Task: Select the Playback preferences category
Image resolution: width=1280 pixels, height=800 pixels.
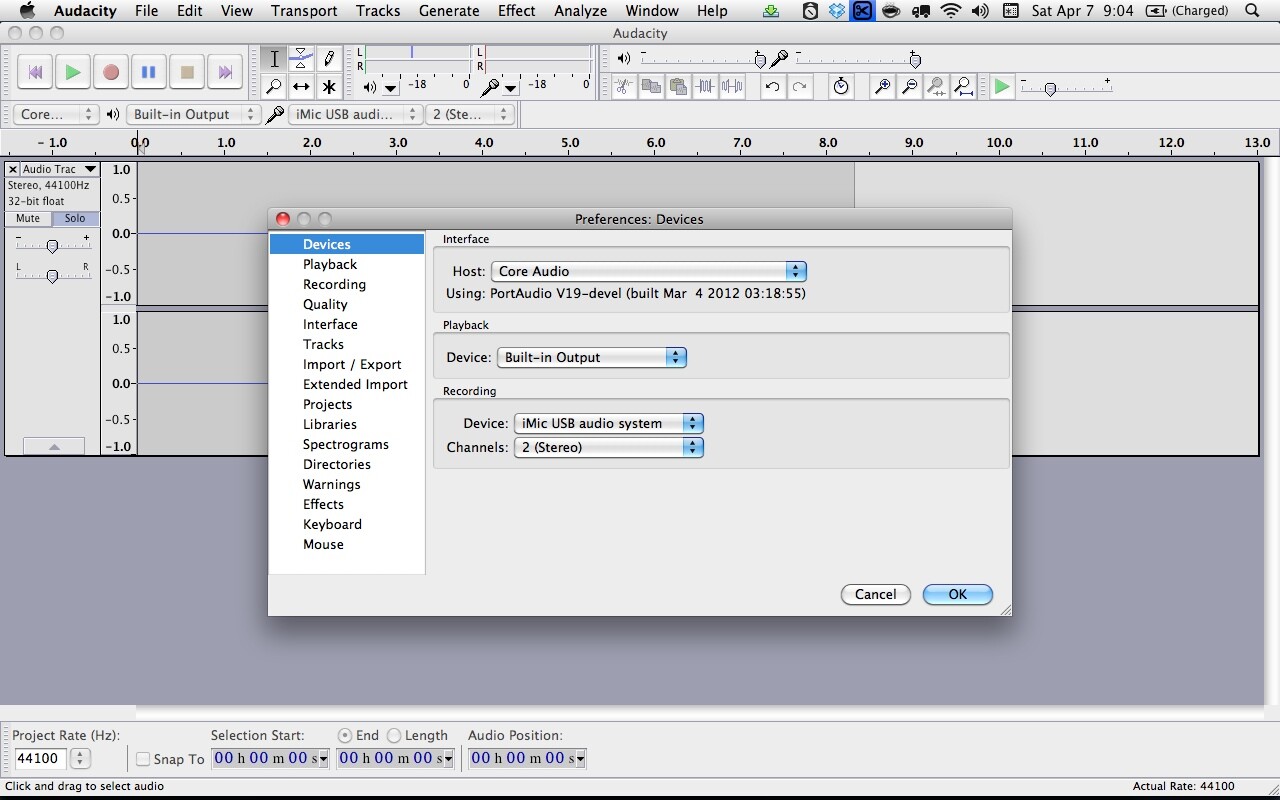Action: pos(330,264)
